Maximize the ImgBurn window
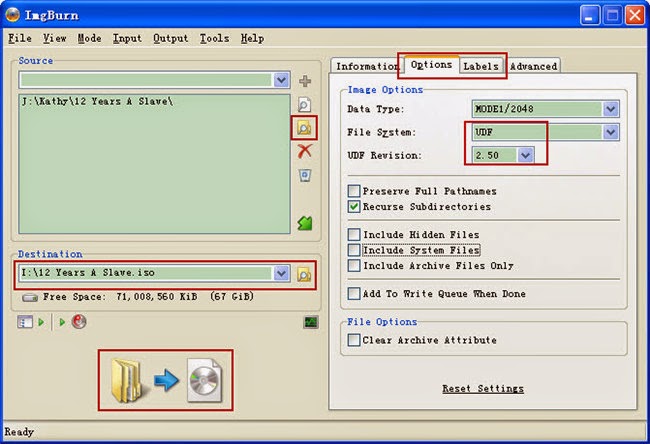The width and height of the screenshot is (650, 444). [x=612, y=15]
